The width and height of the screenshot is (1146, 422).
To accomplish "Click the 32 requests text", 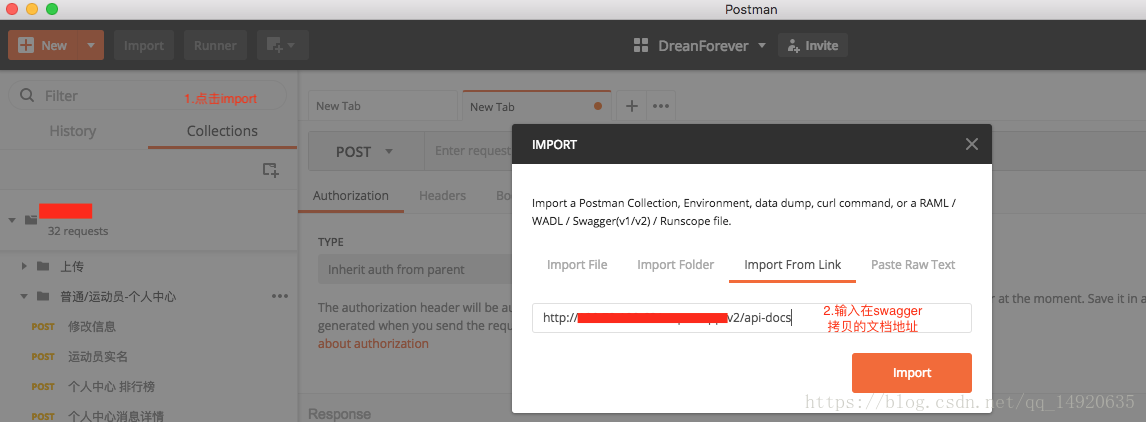I will click(77, 231).
